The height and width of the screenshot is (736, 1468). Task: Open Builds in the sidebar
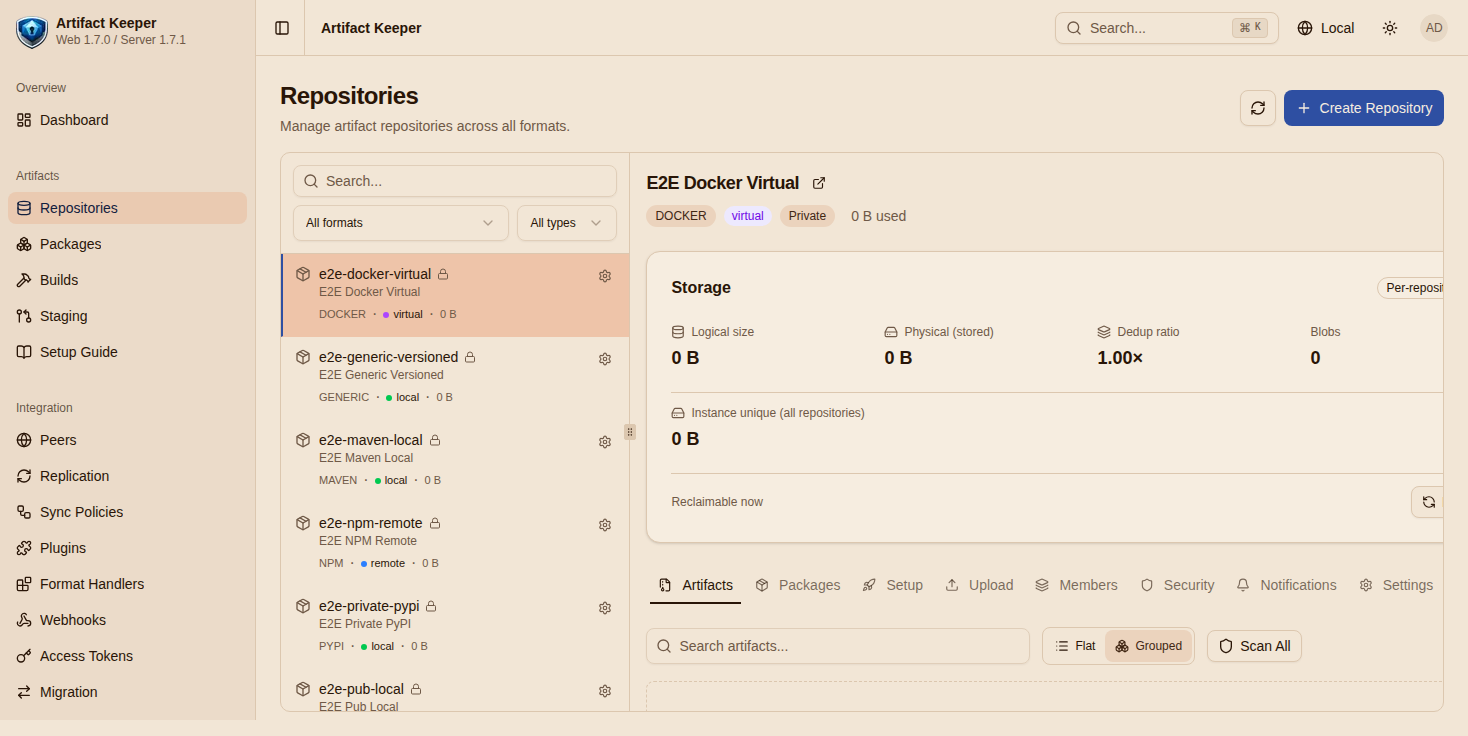pos(127,280)
